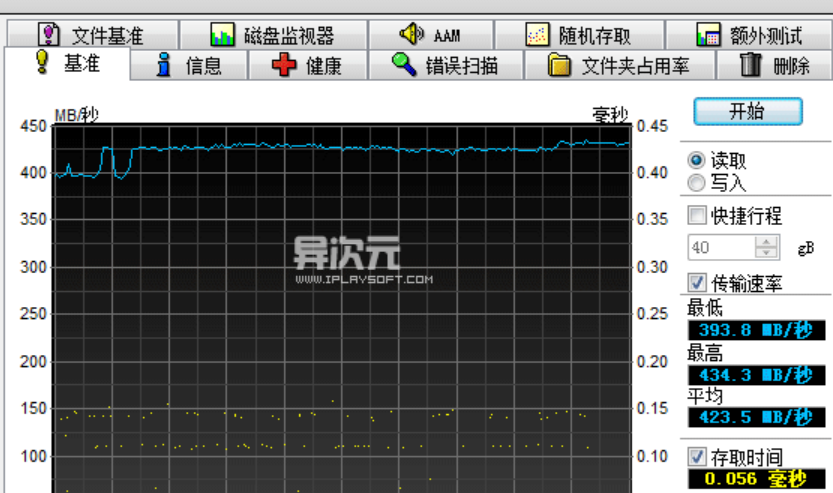Click the gB spinner down arrow

point(767,253)
